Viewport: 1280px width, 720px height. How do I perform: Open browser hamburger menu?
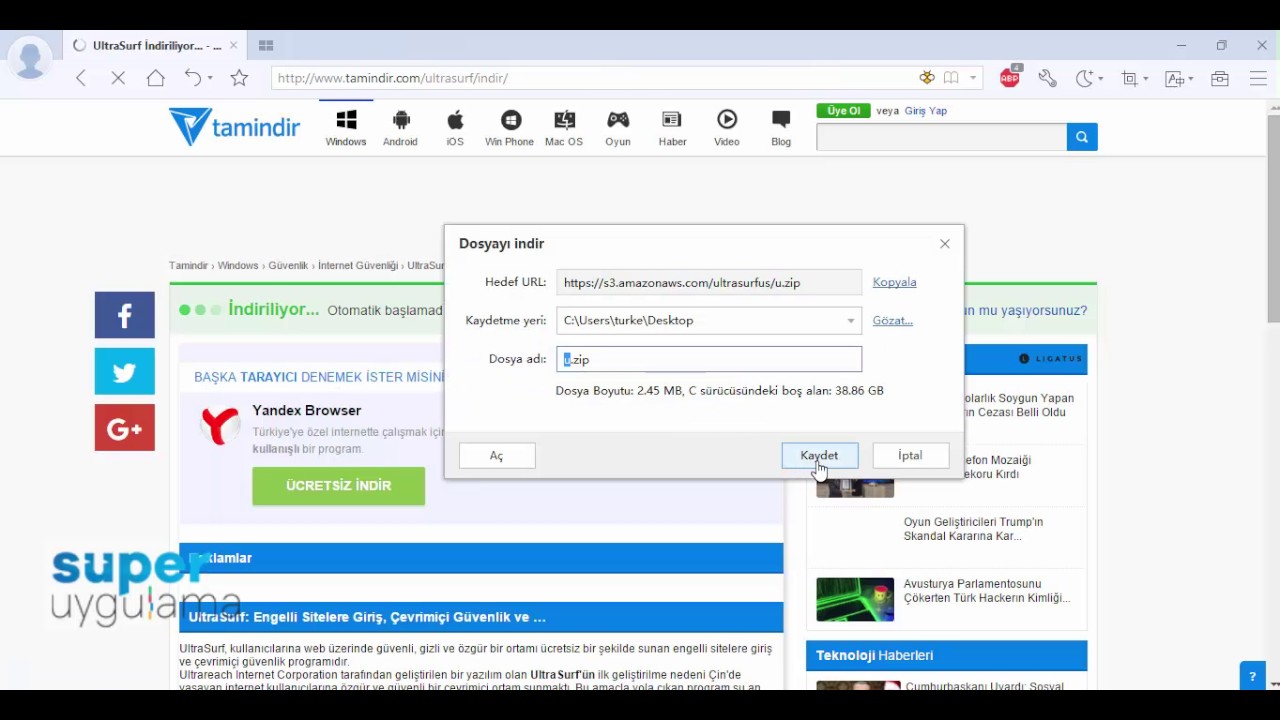pos(1258,78)
